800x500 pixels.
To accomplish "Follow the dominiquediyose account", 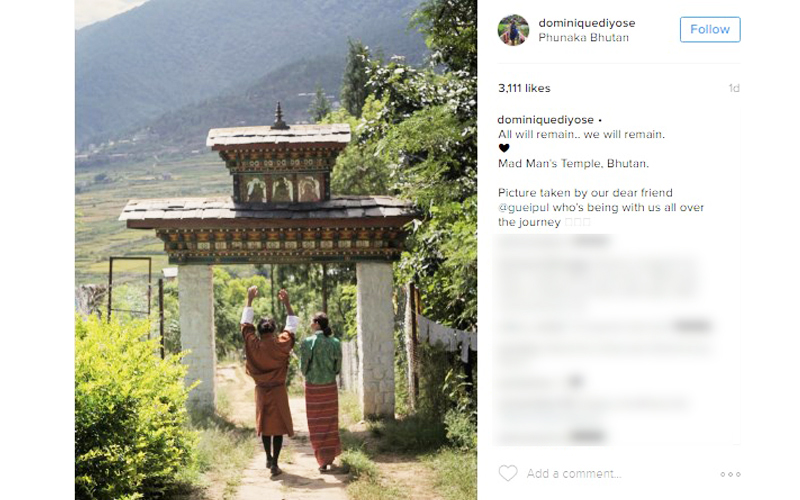I will click(x=710, y=30).
